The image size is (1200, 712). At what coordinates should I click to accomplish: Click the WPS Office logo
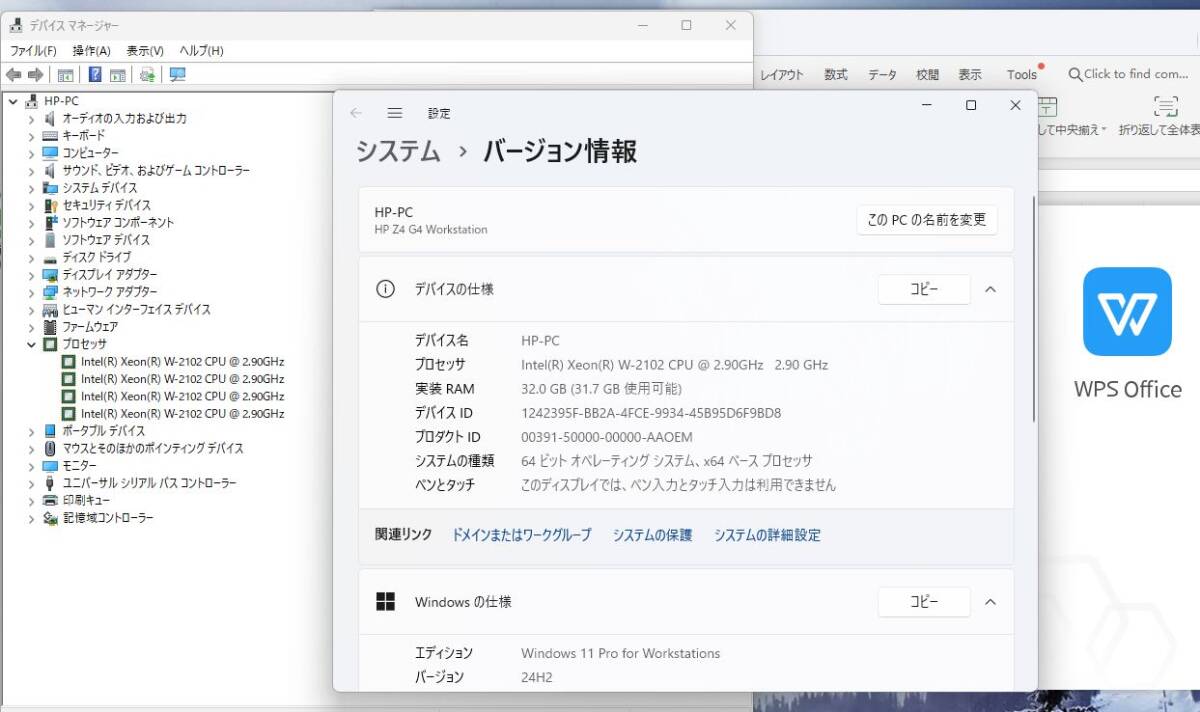point(1127,311)
